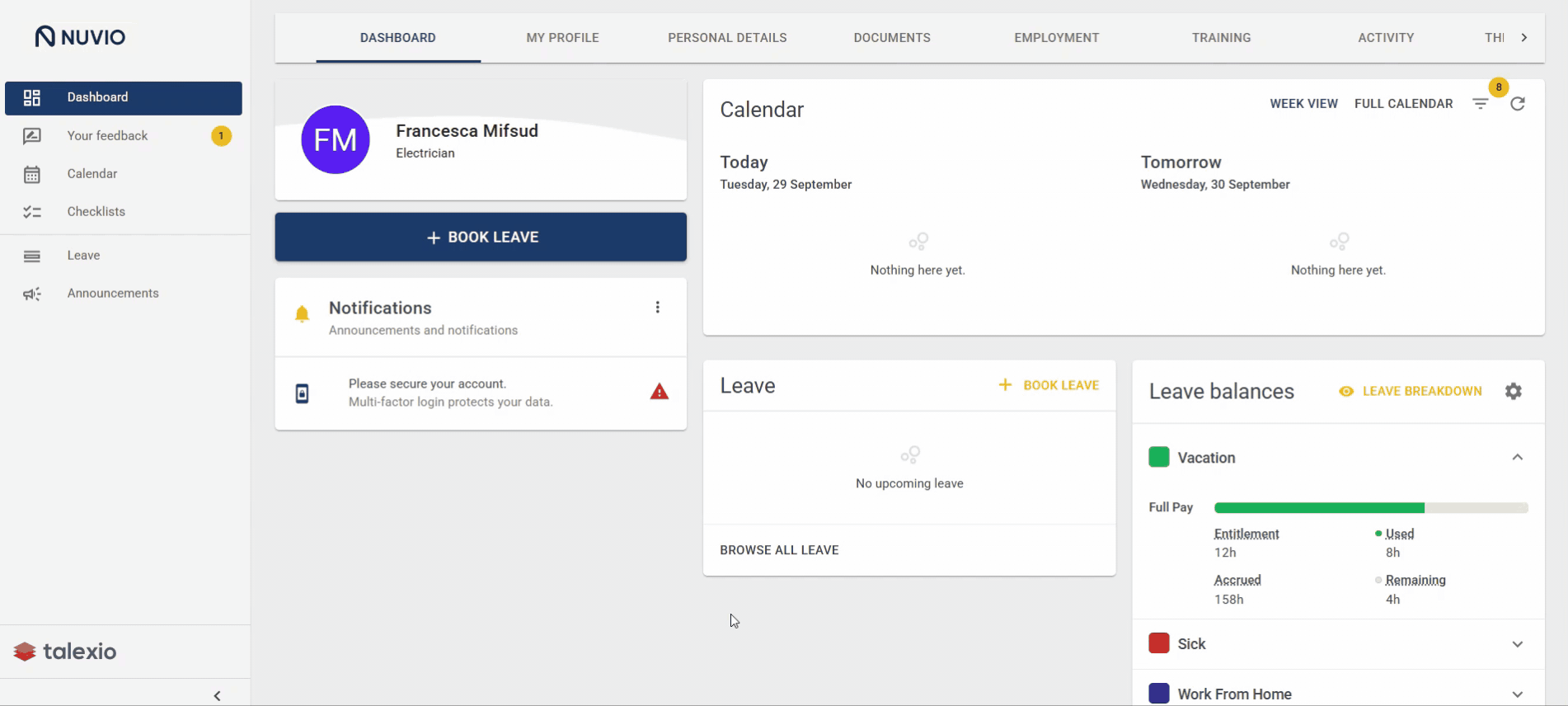The image size is (1568, 706).
Task: Switch to the Training tab
Action: pos(1222,38)
